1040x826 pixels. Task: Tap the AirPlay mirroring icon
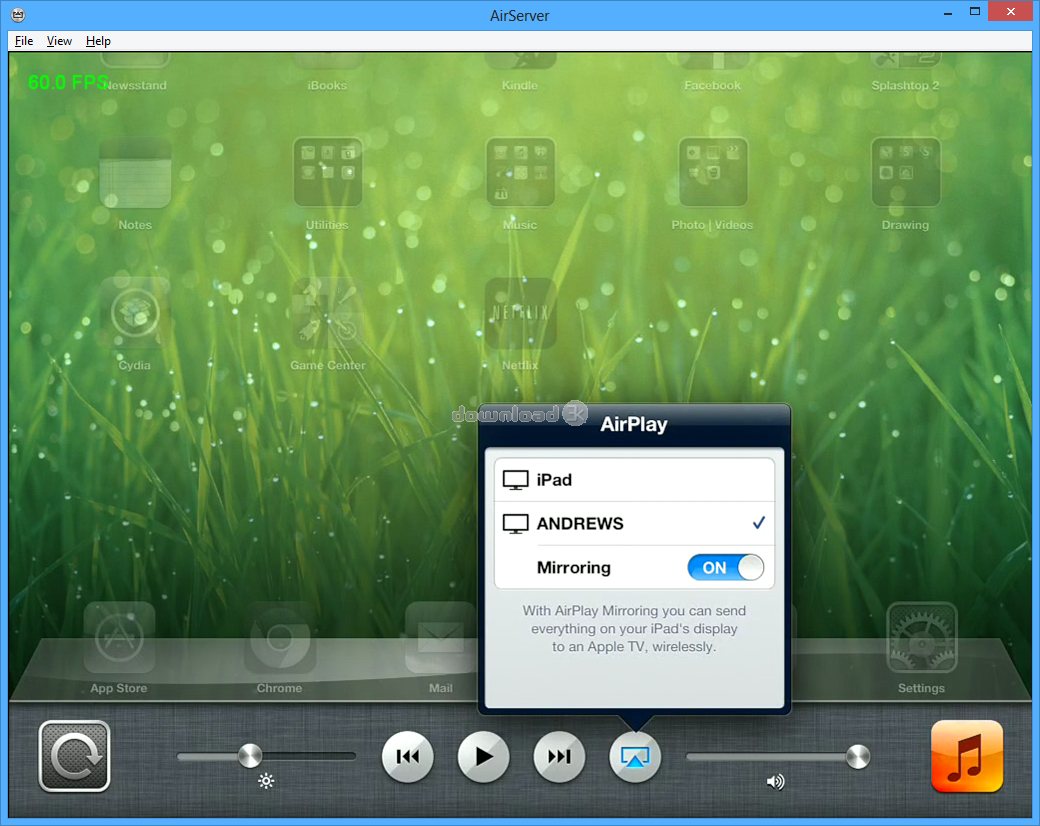(x=635, y=756)
